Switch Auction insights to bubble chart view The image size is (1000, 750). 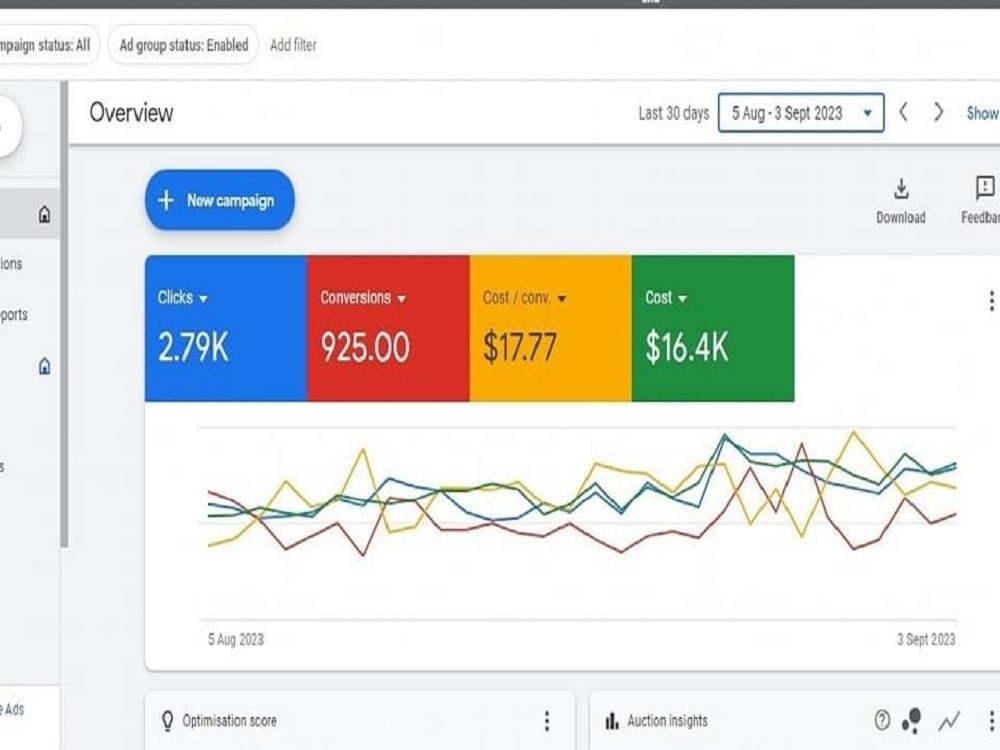pyautogui.click(x=912, y=721)
